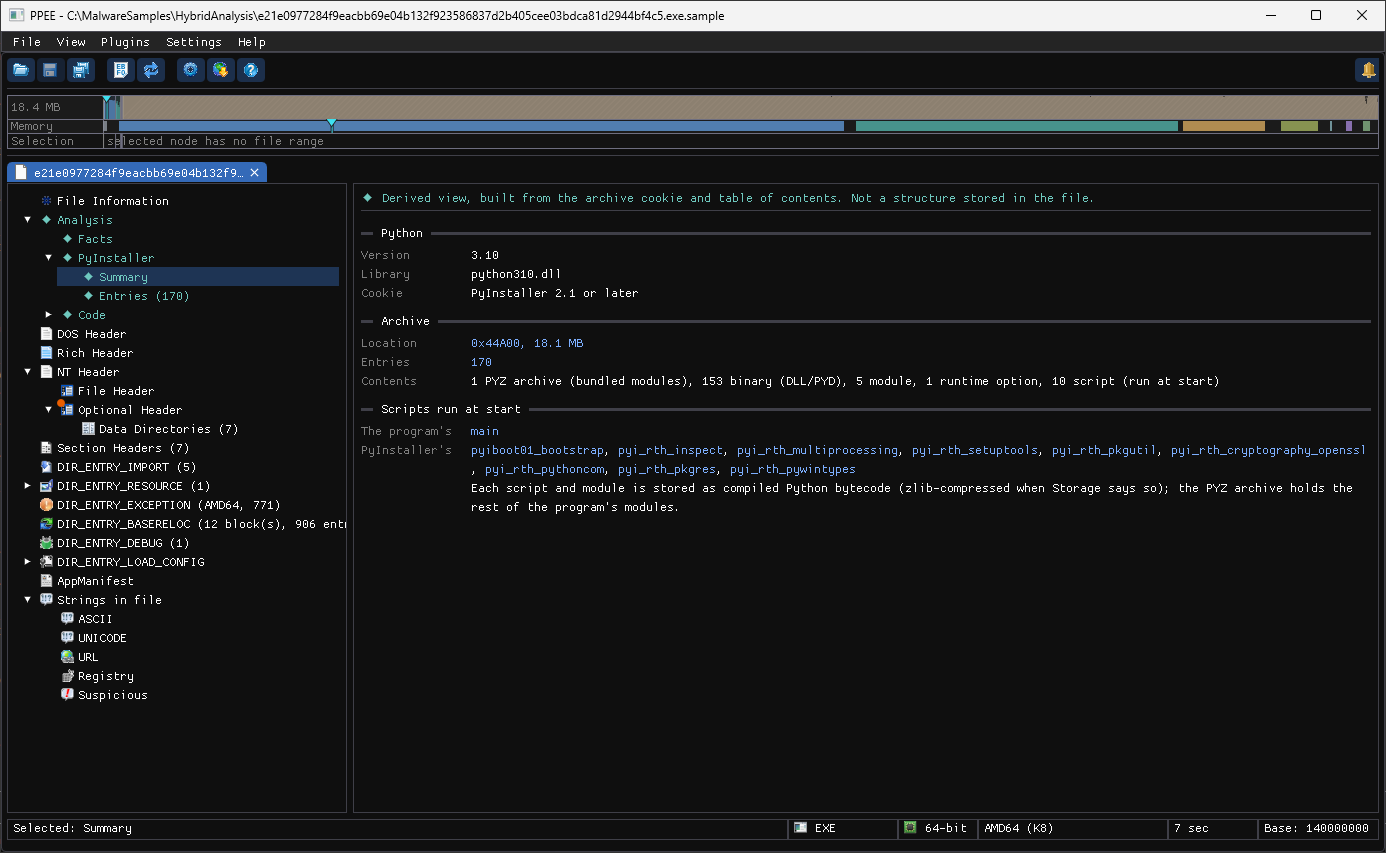
Task: Click the multi-floppy Save All toolbar icon
Action: (80, 70)
